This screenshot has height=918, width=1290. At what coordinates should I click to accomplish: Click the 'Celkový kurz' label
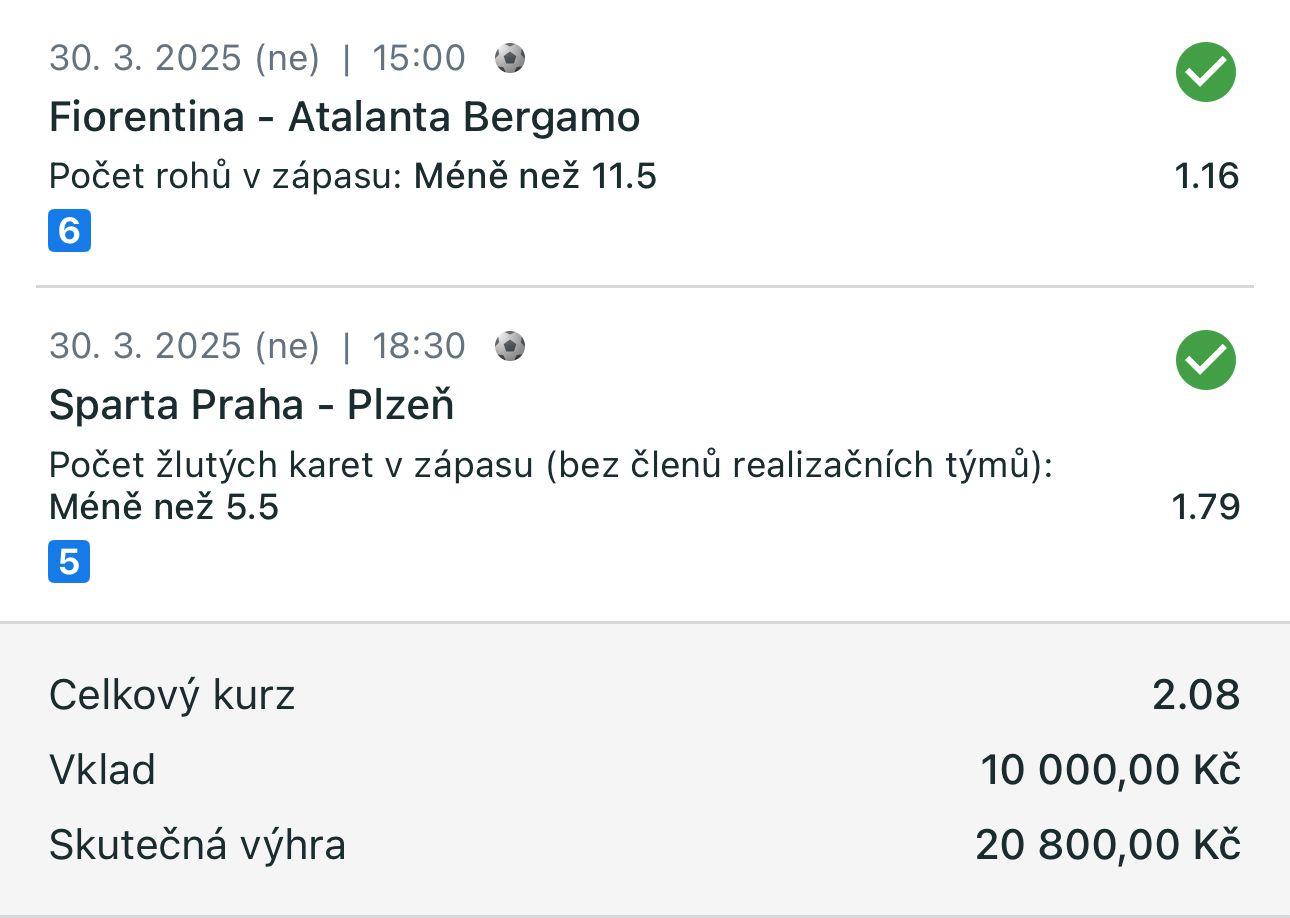tap(172, 695)
